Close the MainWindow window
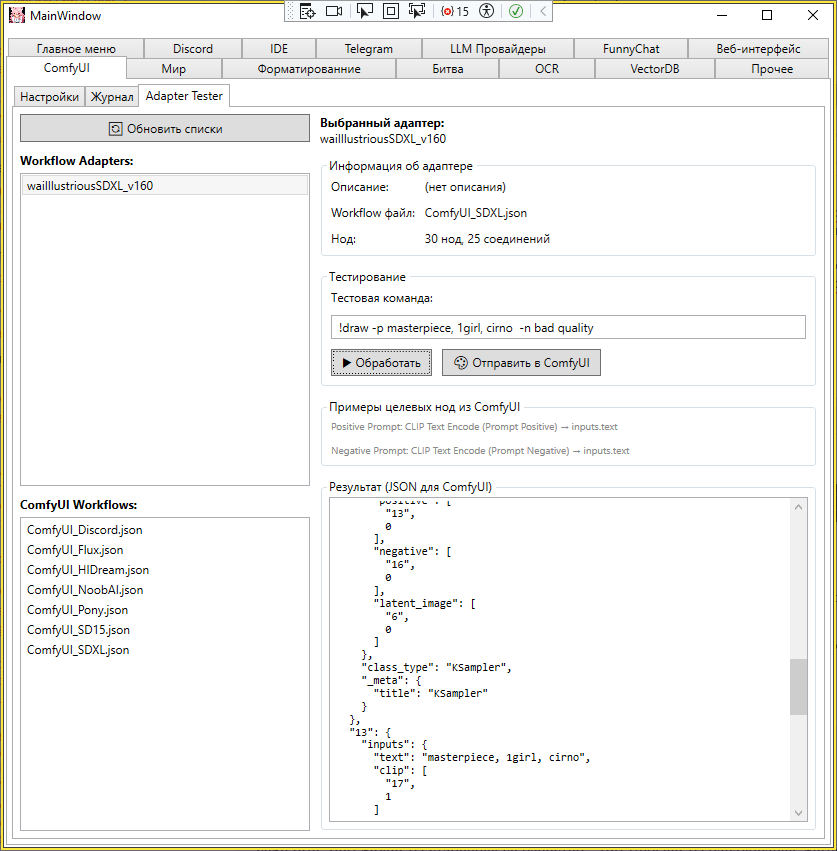 813,15
